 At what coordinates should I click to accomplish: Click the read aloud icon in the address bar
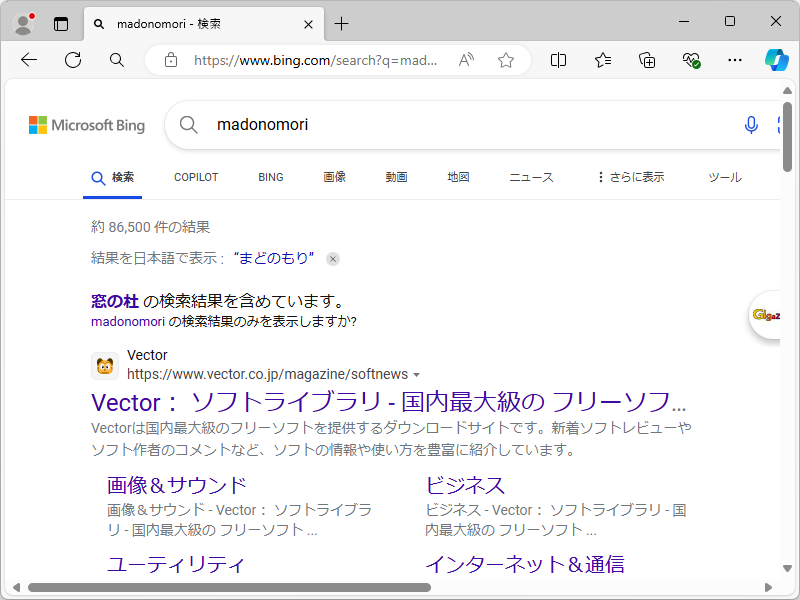click(465, 60)
